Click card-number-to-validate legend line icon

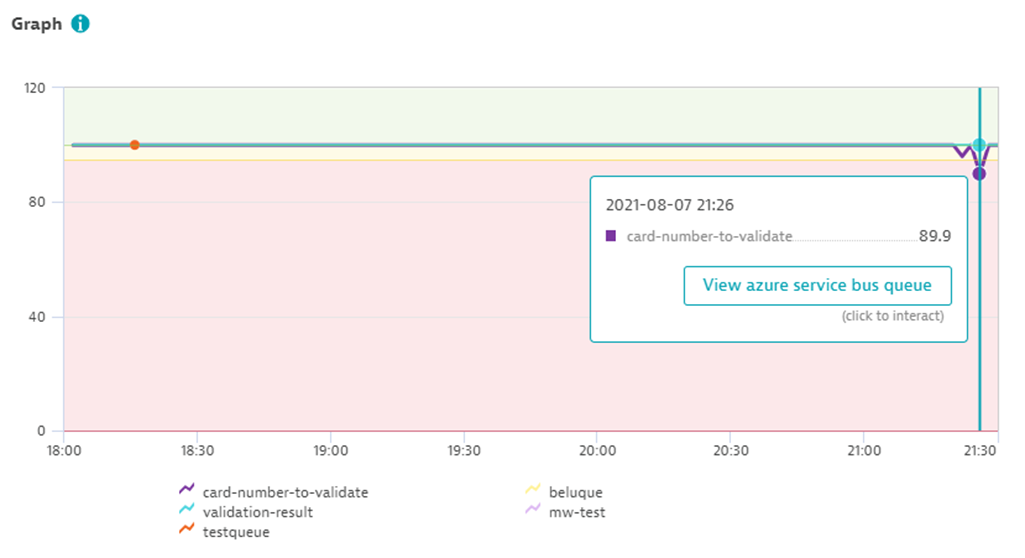tap(187, 489)
